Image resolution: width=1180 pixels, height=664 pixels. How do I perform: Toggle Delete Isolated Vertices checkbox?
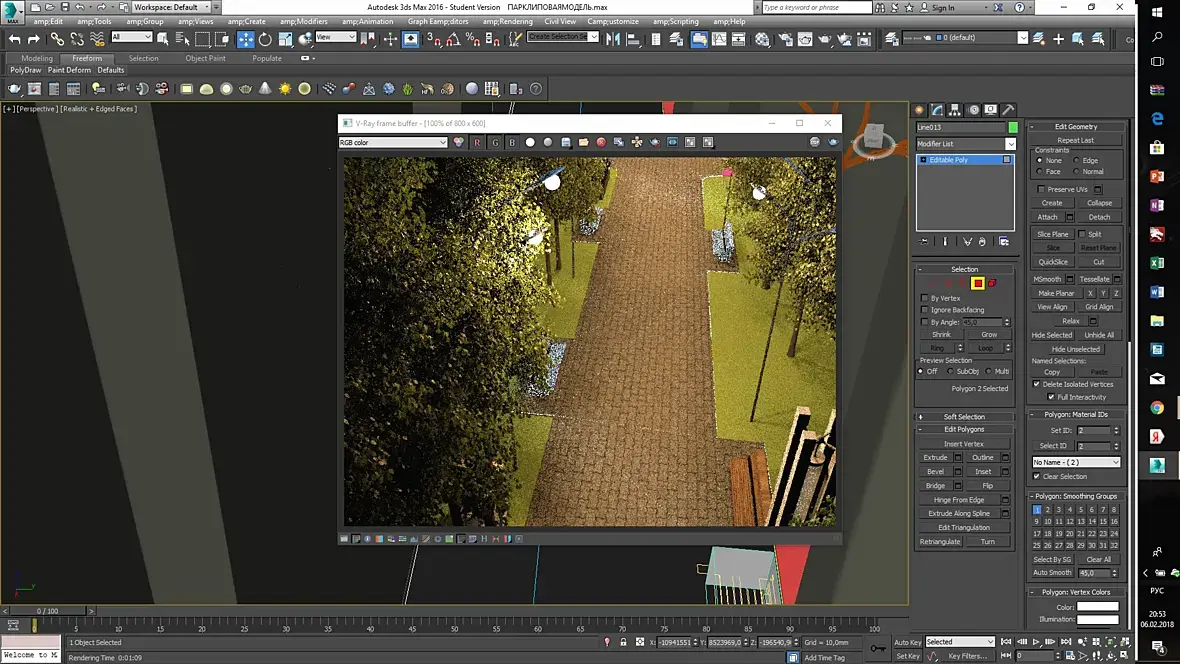tap(1037, 384)
